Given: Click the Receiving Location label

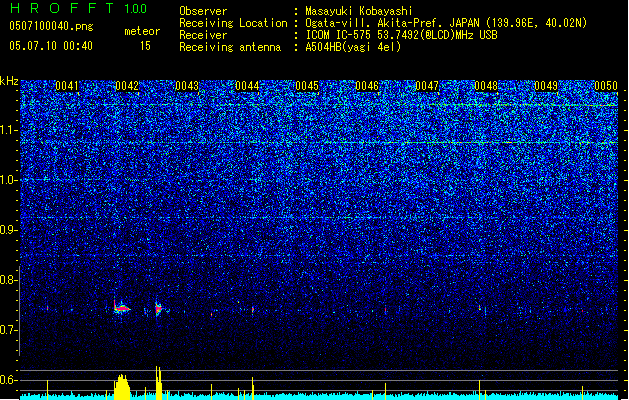Looking at the screenshot, I should pyautogui.click(x=233, y=23).
